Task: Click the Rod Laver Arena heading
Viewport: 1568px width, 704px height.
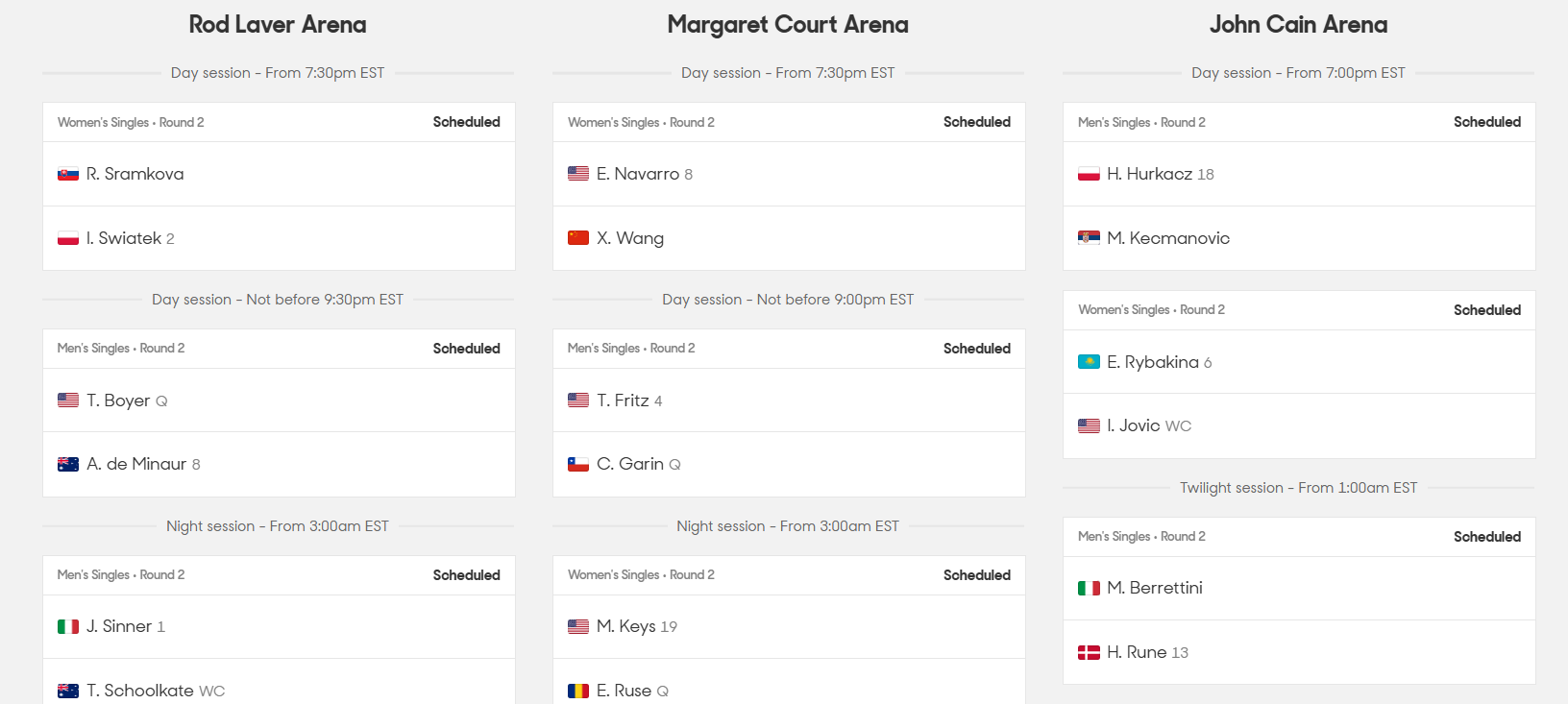Action: click(278, 25)
